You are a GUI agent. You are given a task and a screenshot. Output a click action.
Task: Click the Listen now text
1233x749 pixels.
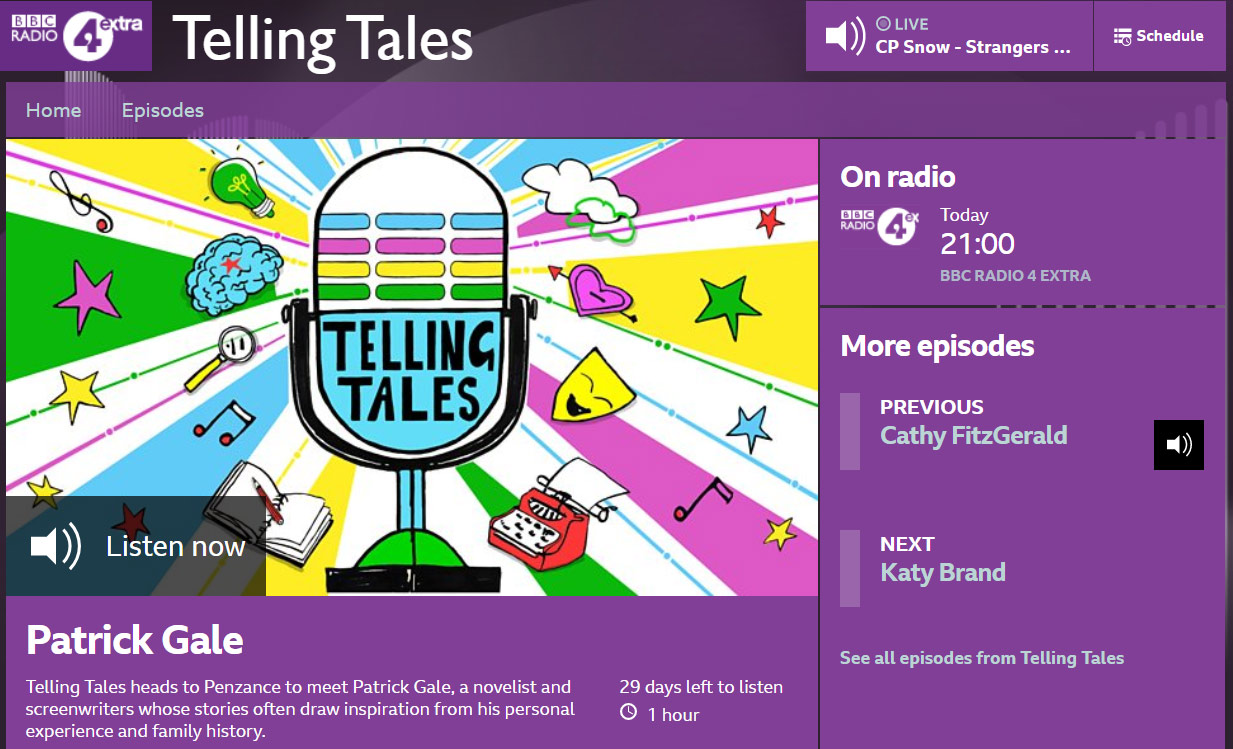pos(175,546)
